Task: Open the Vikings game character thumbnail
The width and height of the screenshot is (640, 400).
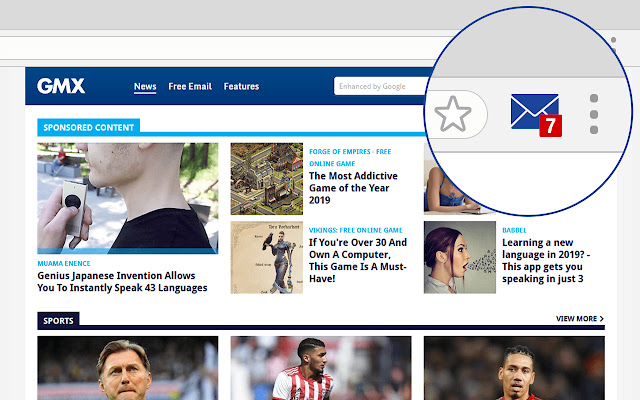Action: tap(267, 258)
